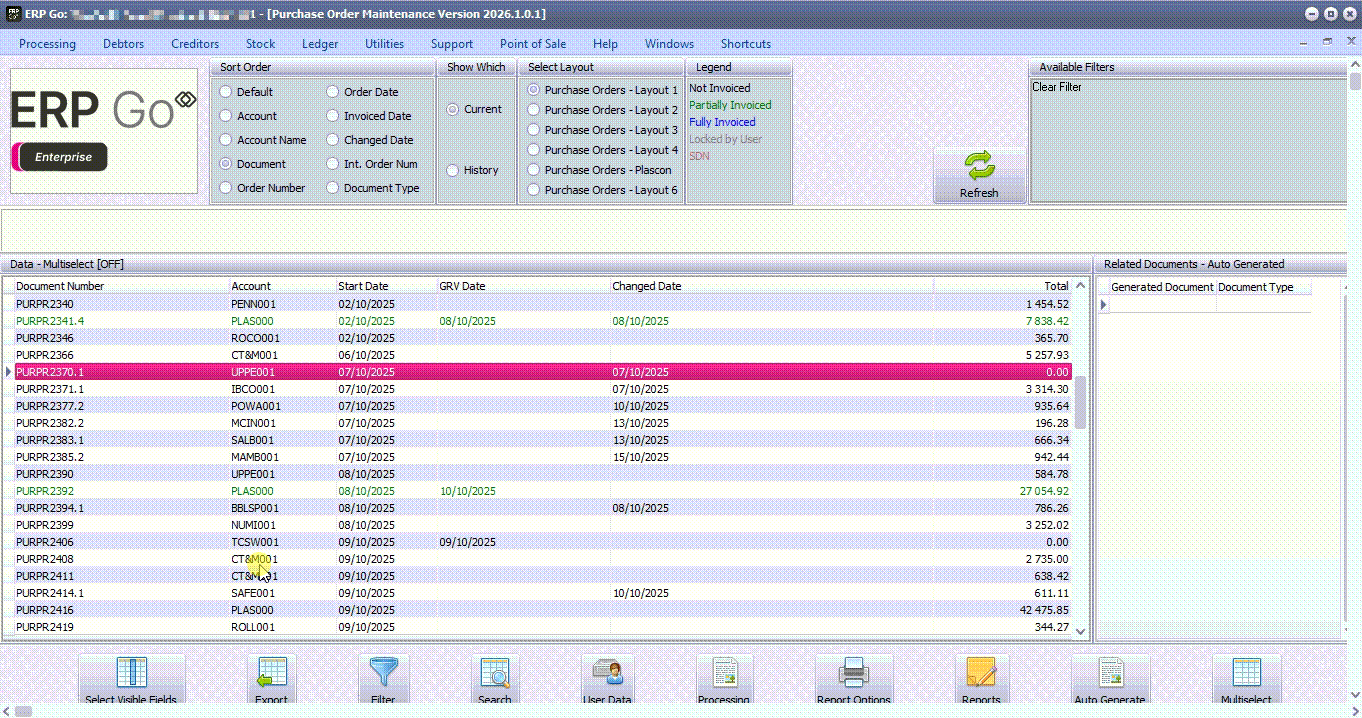Open the Point of Sale menu
The width and height of the screenshot is (1362, 718).
(533, 44)
